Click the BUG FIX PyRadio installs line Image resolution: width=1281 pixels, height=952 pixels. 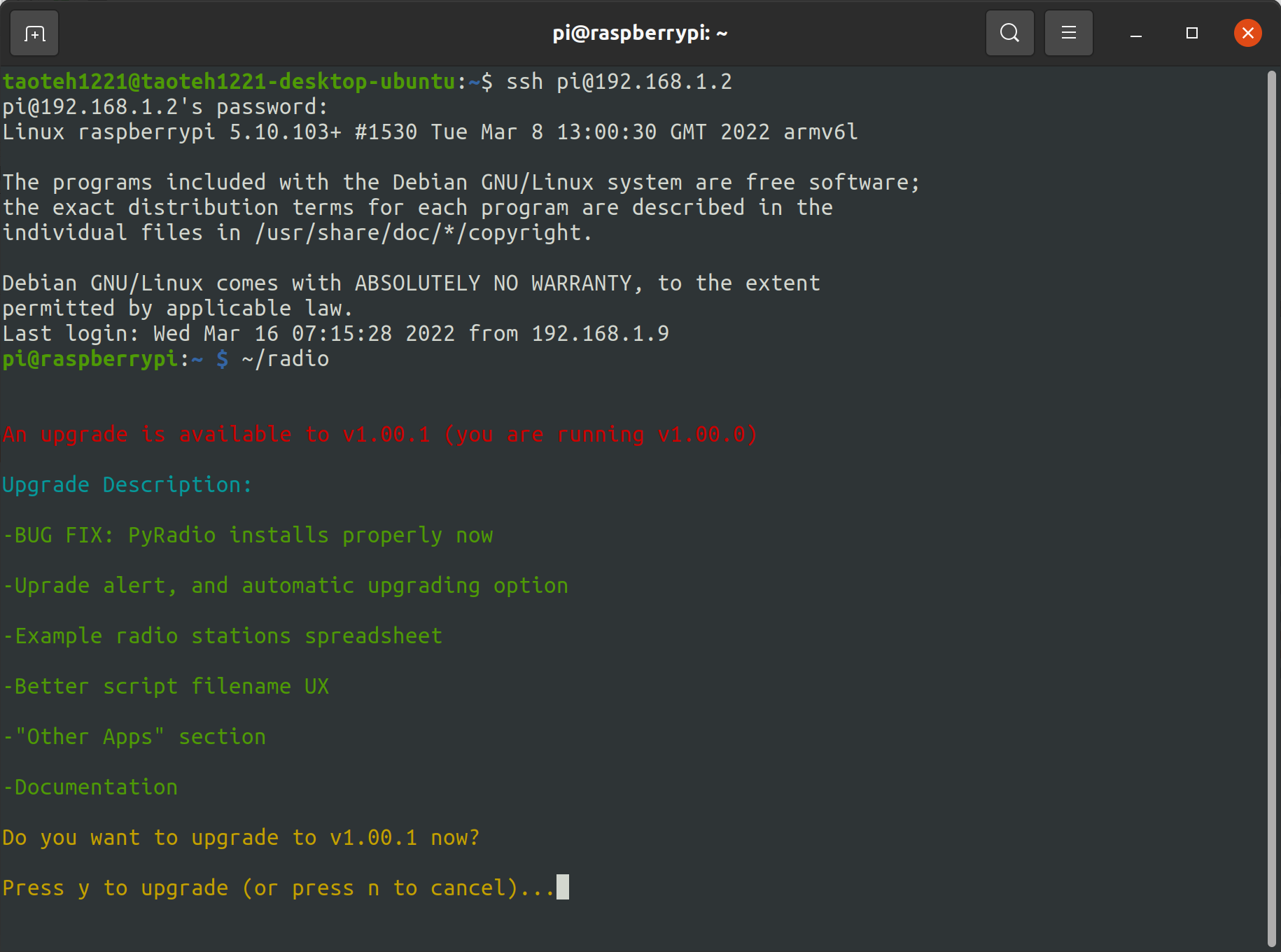point(248,535)
